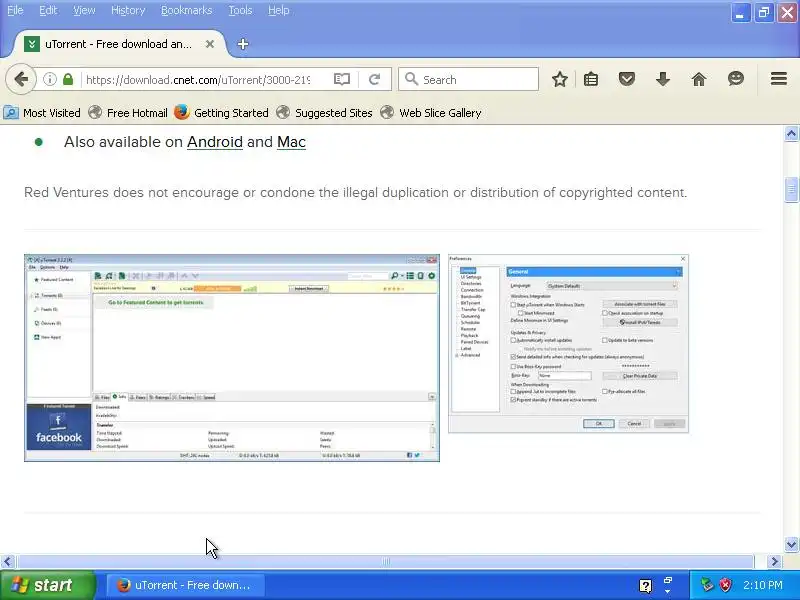The width and height of the screenshot is (800, 600).
Task: Open the Edit menu
Action: pyautogui.click(x=48, y=10)
